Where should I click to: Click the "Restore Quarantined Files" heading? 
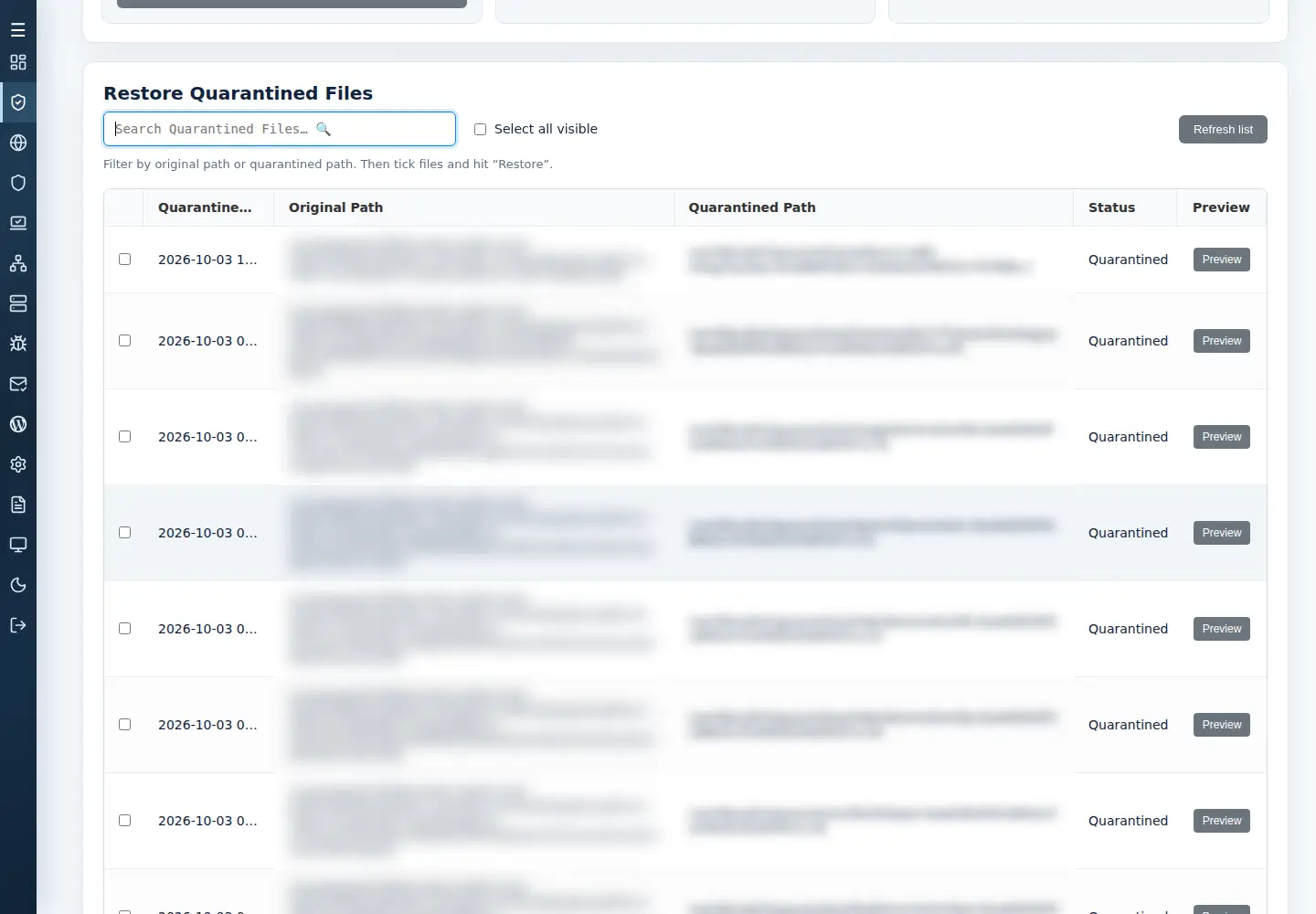(238, 93)
